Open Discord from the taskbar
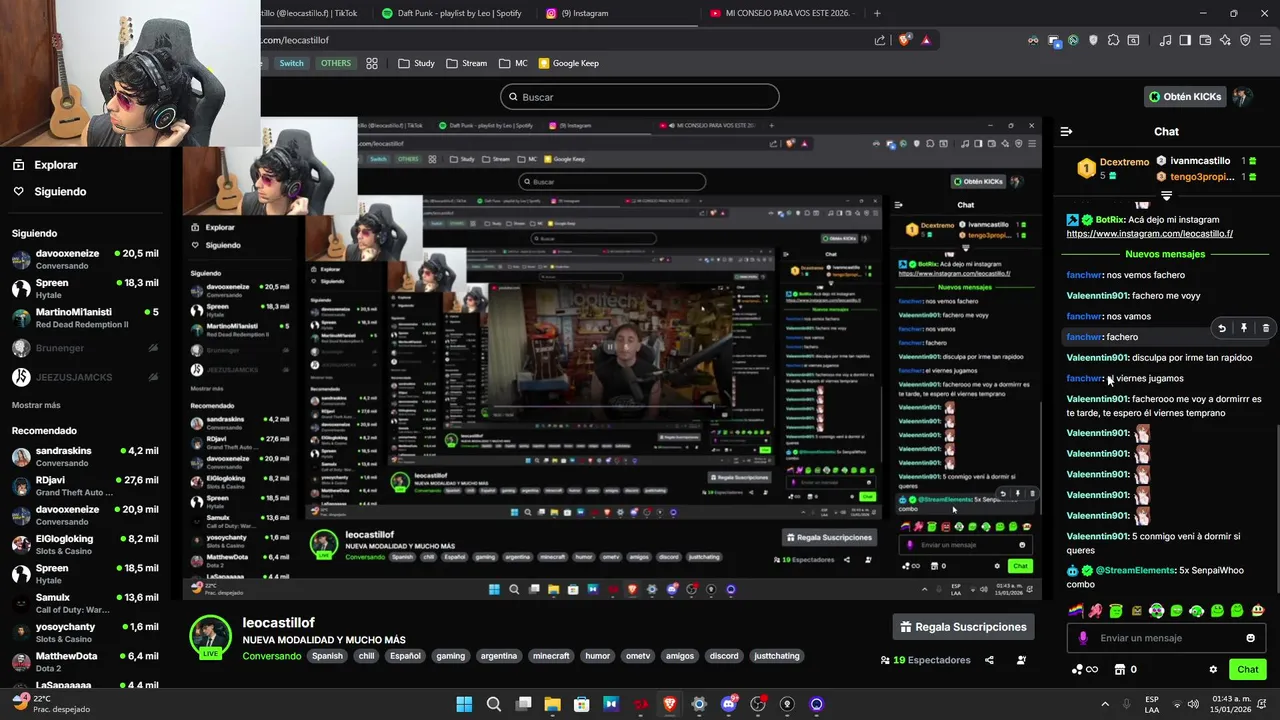This screenshot has height=720, width=1280. click(728, 704)
